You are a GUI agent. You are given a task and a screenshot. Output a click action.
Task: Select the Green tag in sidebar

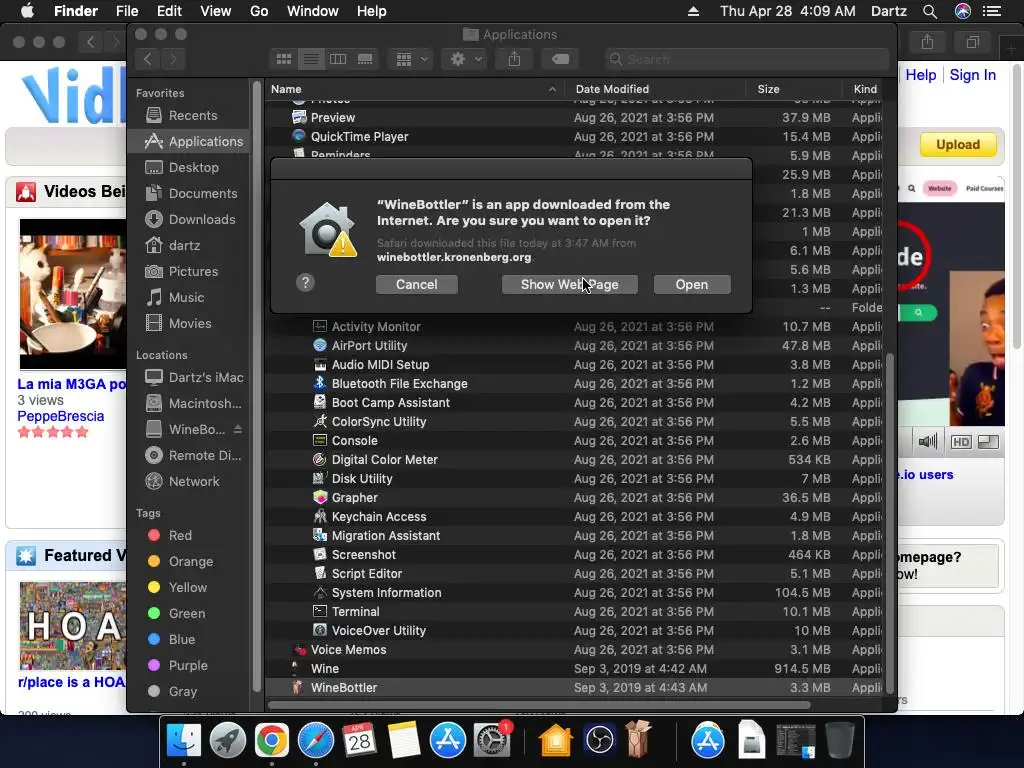click(188, 613)
